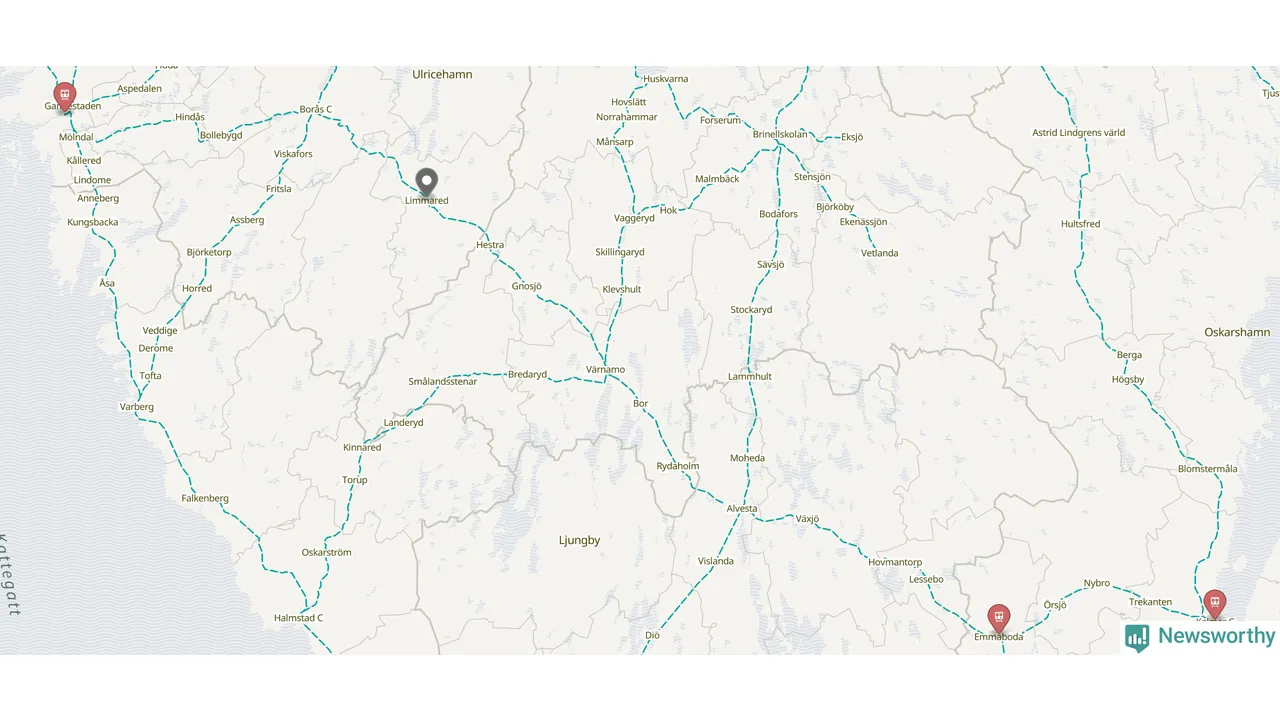The width and height of the screenshot is (1280, 720).
Task: Select the Halmstad C station label
Action: 298,618
